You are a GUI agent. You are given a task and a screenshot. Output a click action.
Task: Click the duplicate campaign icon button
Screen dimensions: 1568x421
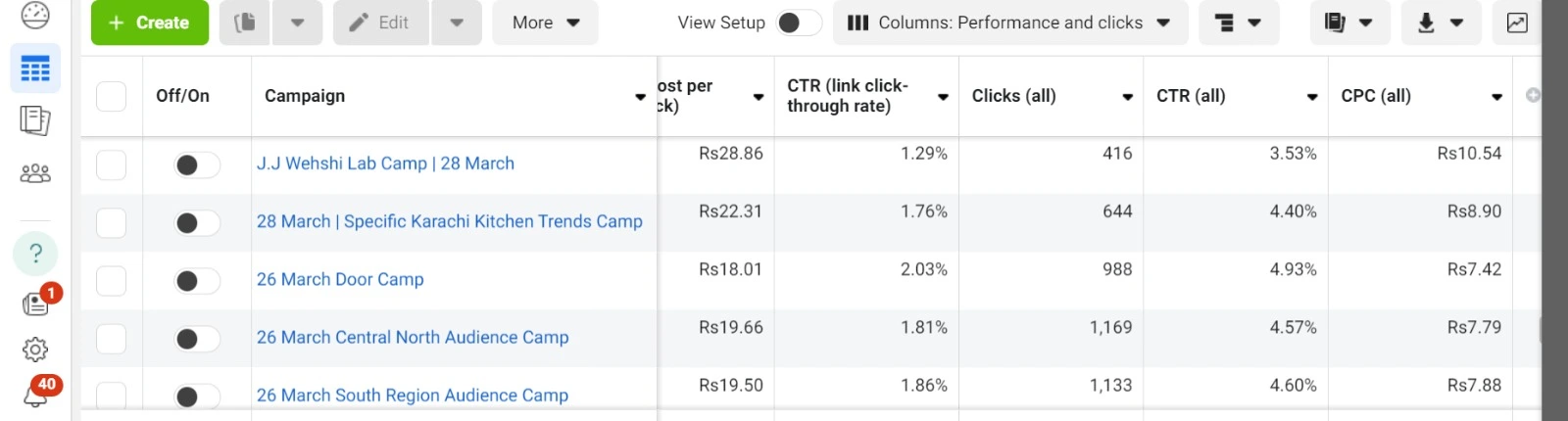(244, 23)
